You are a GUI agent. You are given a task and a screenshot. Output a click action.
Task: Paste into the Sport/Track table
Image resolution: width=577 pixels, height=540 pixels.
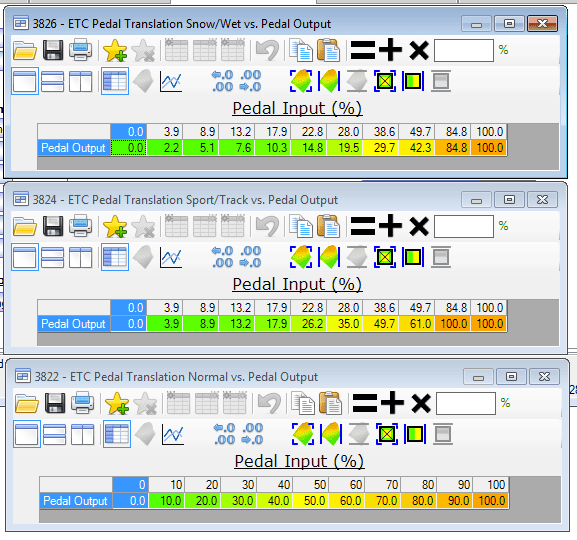pos(329,226)
